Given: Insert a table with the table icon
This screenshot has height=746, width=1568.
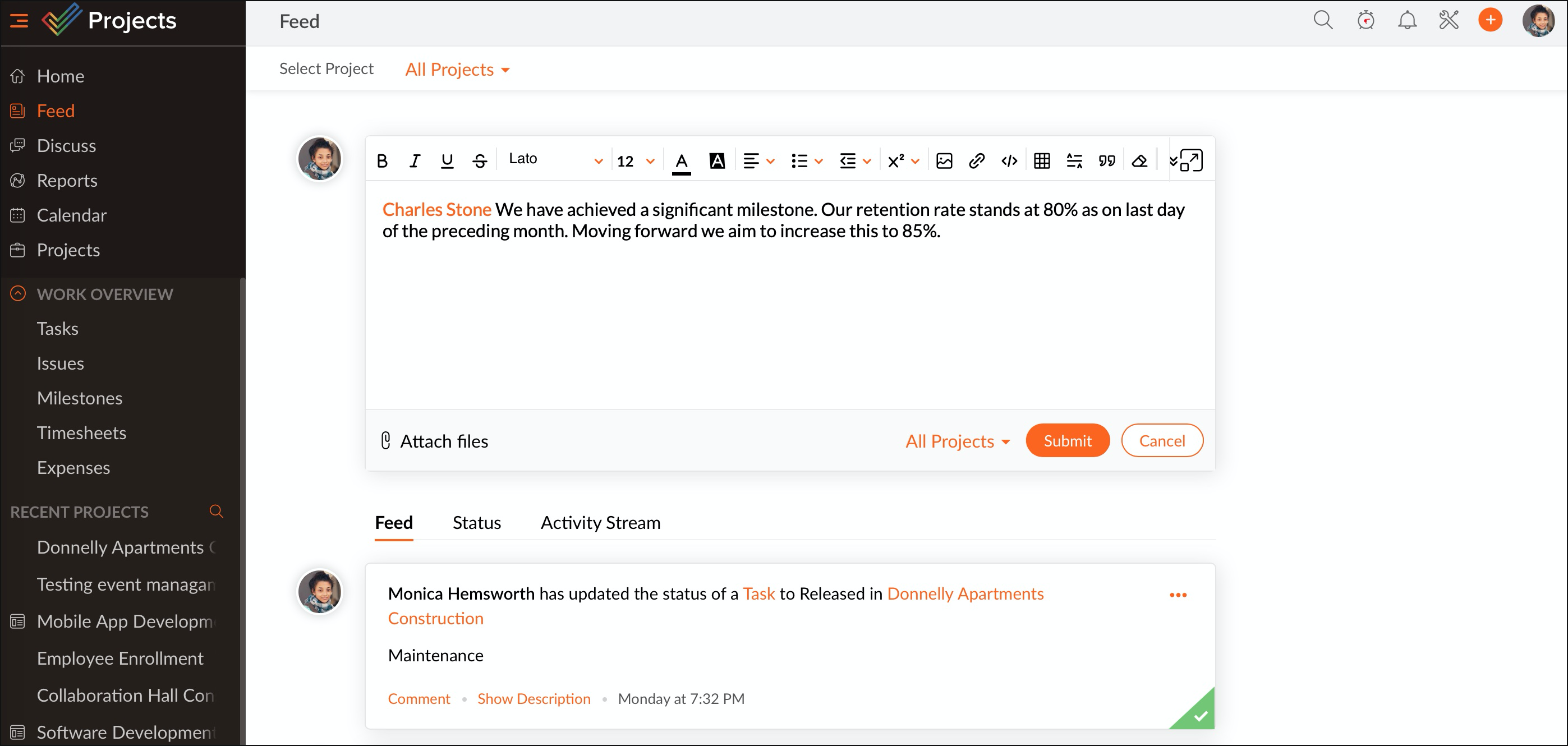Looking at the screenshot, I should 1041,160.
